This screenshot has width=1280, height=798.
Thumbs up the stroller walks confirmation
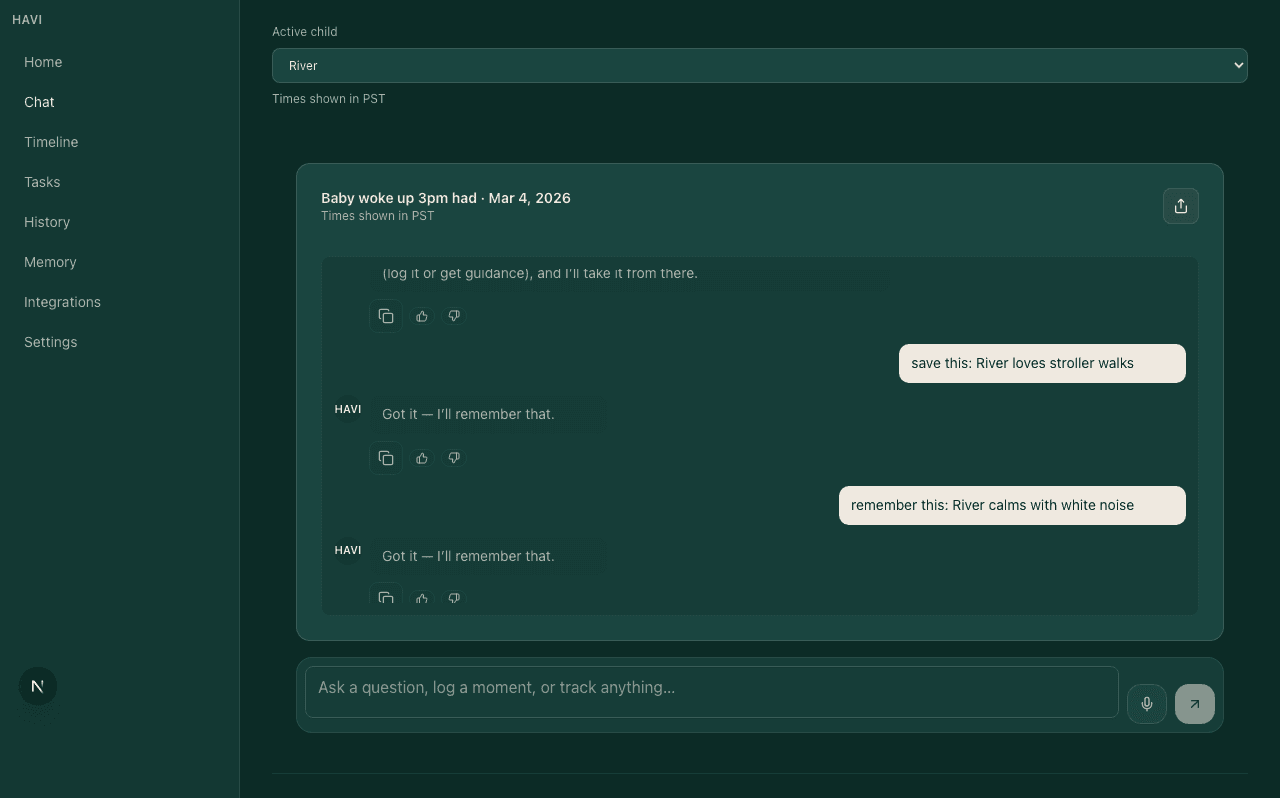tap(421, 458)
